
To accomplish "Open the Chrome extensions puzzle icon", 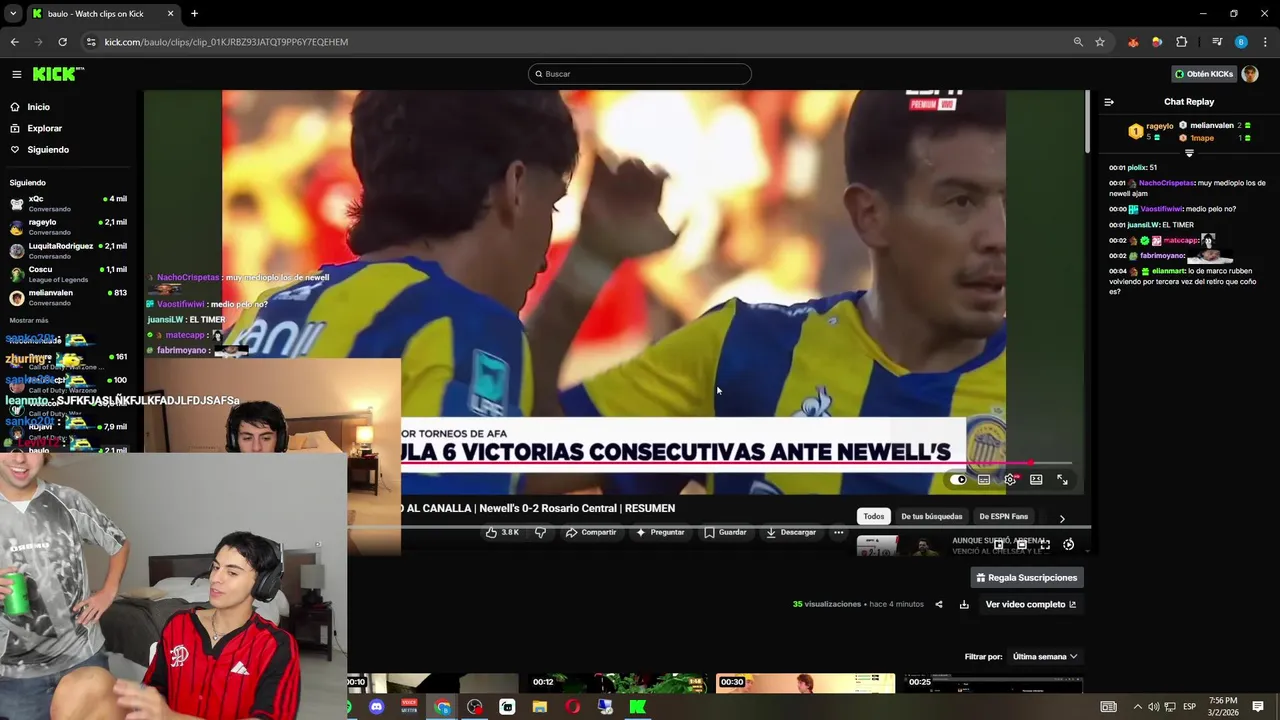I will (1181, 42).
